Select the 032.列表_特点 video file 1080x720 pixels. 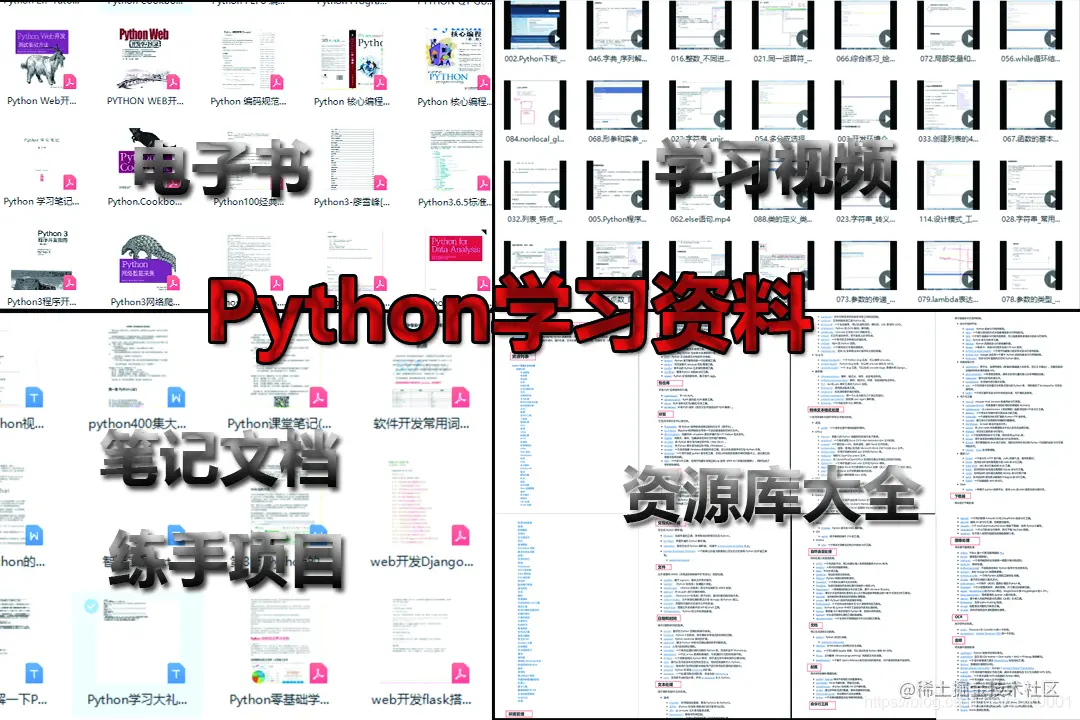pos(535,185)
